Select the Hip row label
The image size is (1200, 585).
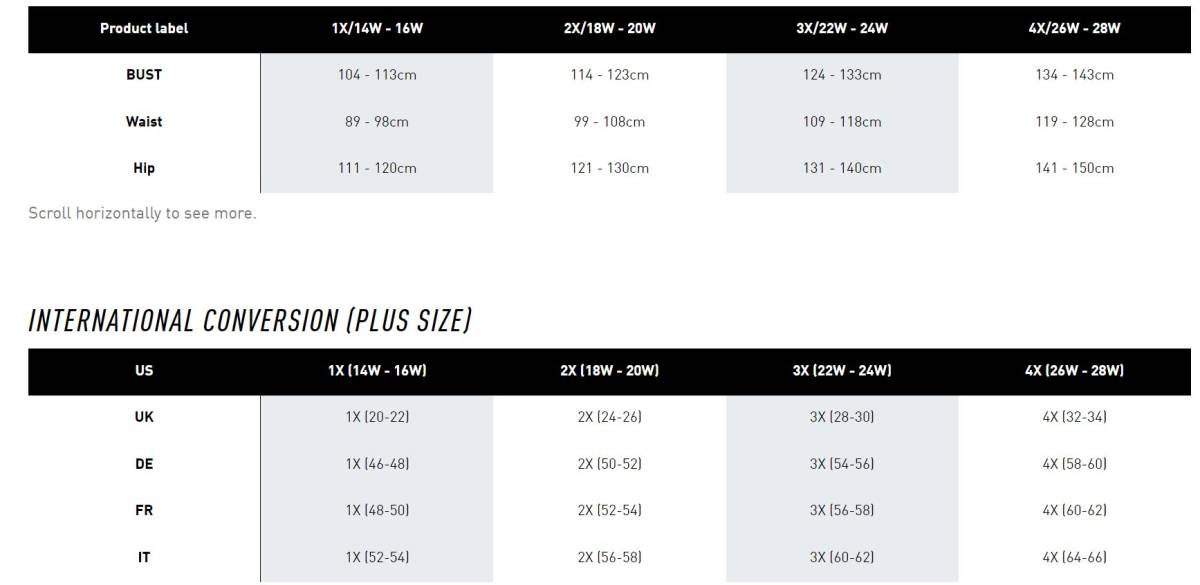(144, 168)
